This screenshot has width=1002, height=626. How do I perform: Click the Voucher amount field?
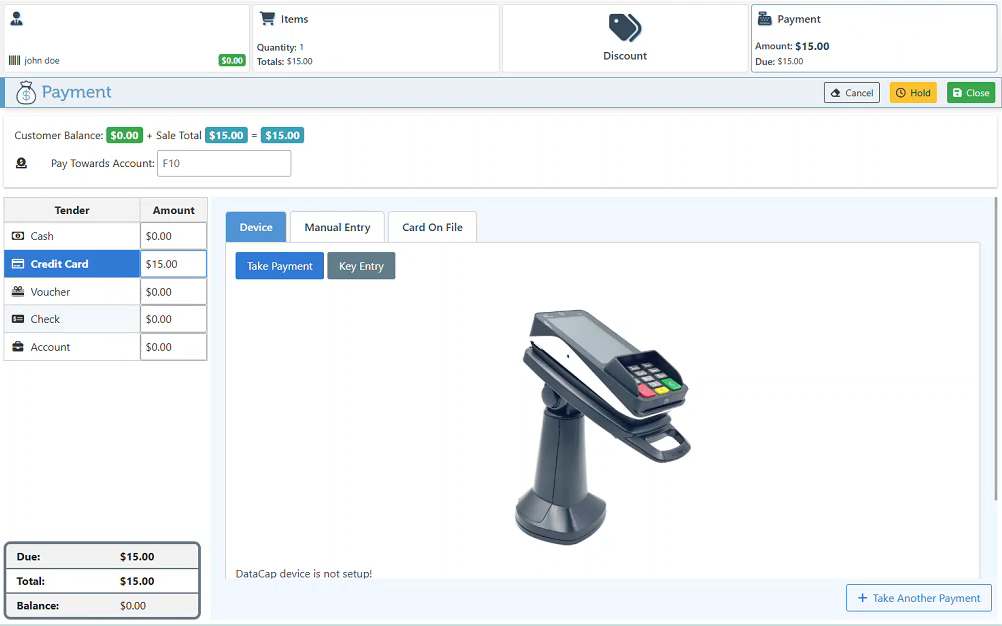173,291
